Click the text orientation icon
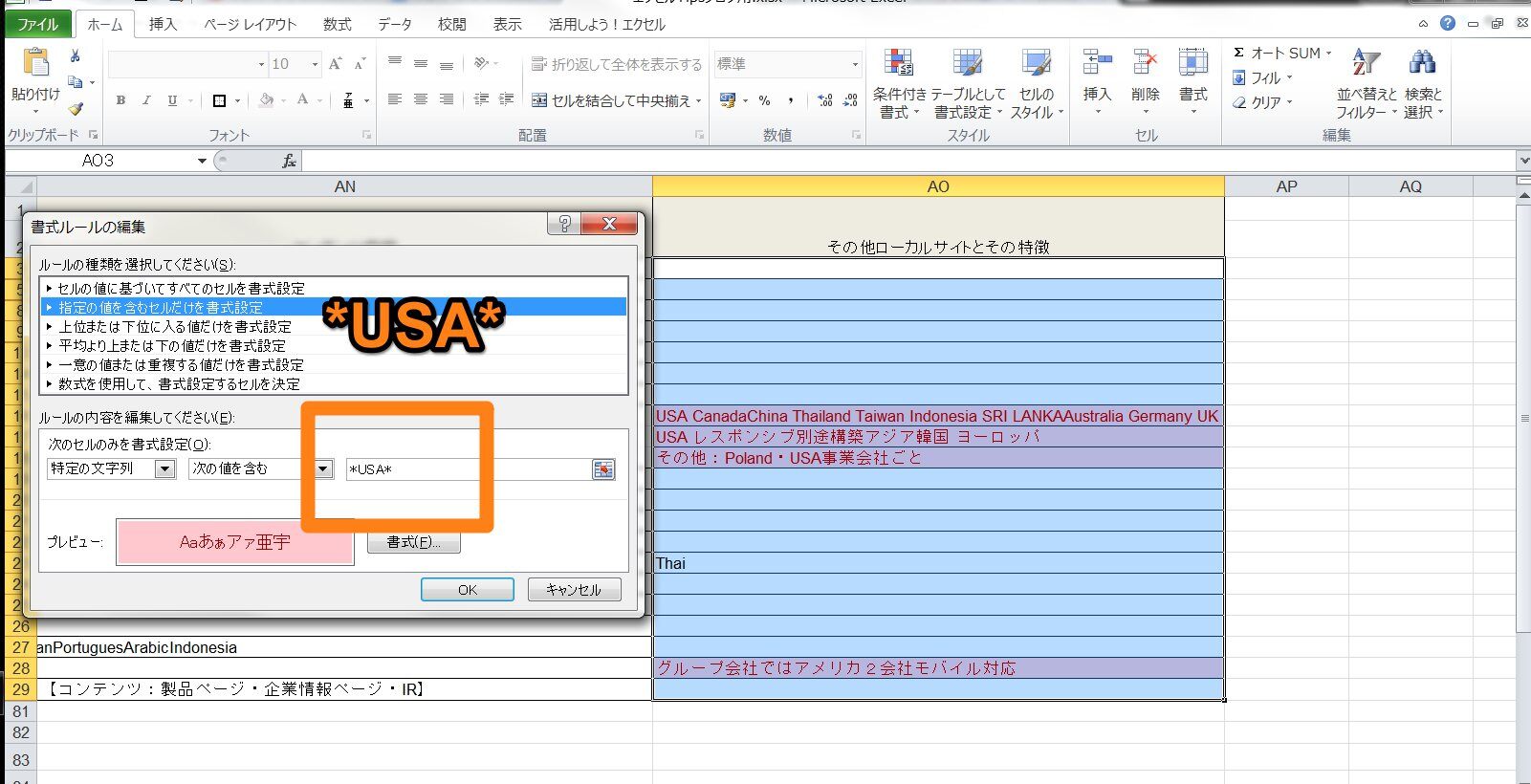 click(x=481, y=63)
